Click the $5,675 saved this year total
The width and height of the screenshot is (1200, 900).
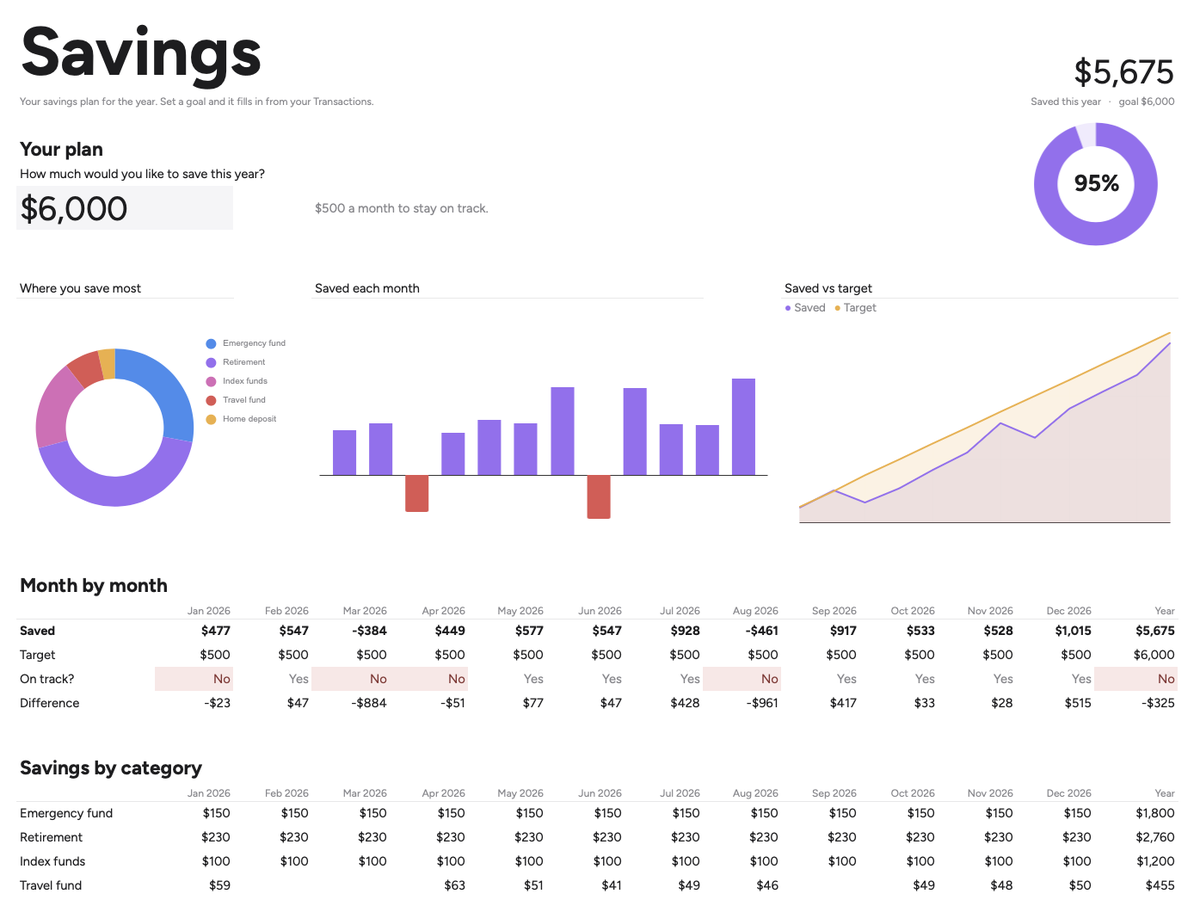[x=1123, y=72]
